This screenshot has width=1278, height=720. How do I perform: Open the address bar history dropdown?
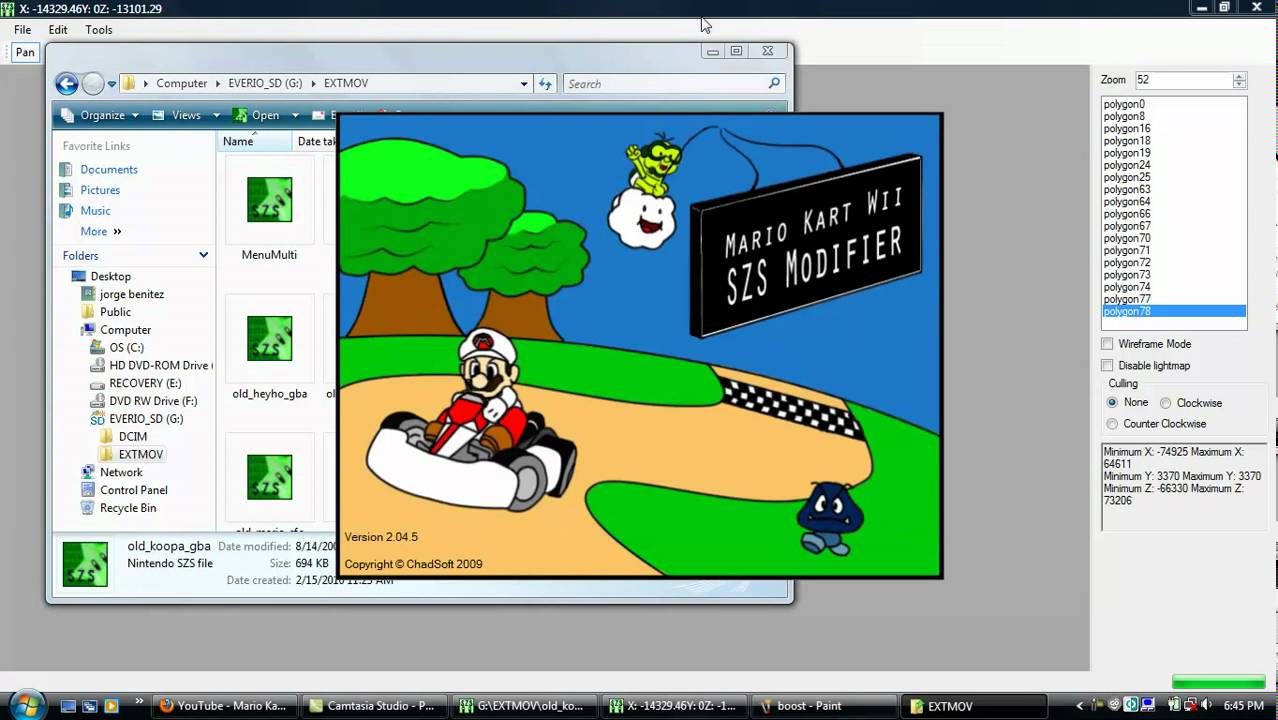(524, 84)
